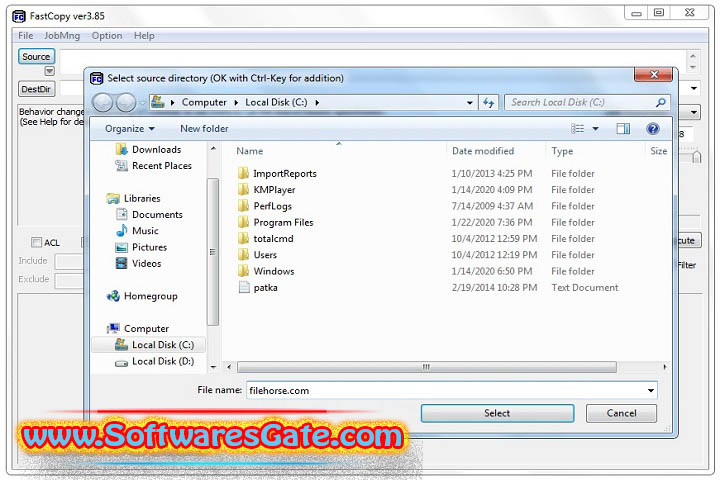Click the Source button in FastCopy
This screenshot has height=480, width=720.
[36, 56]
